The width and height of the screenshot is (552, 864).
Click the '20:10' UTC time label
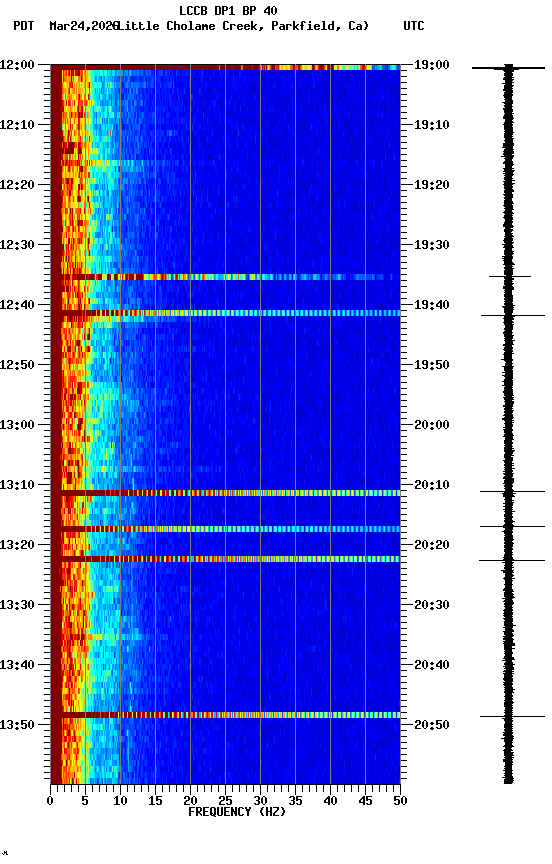[x=432, y=485]
